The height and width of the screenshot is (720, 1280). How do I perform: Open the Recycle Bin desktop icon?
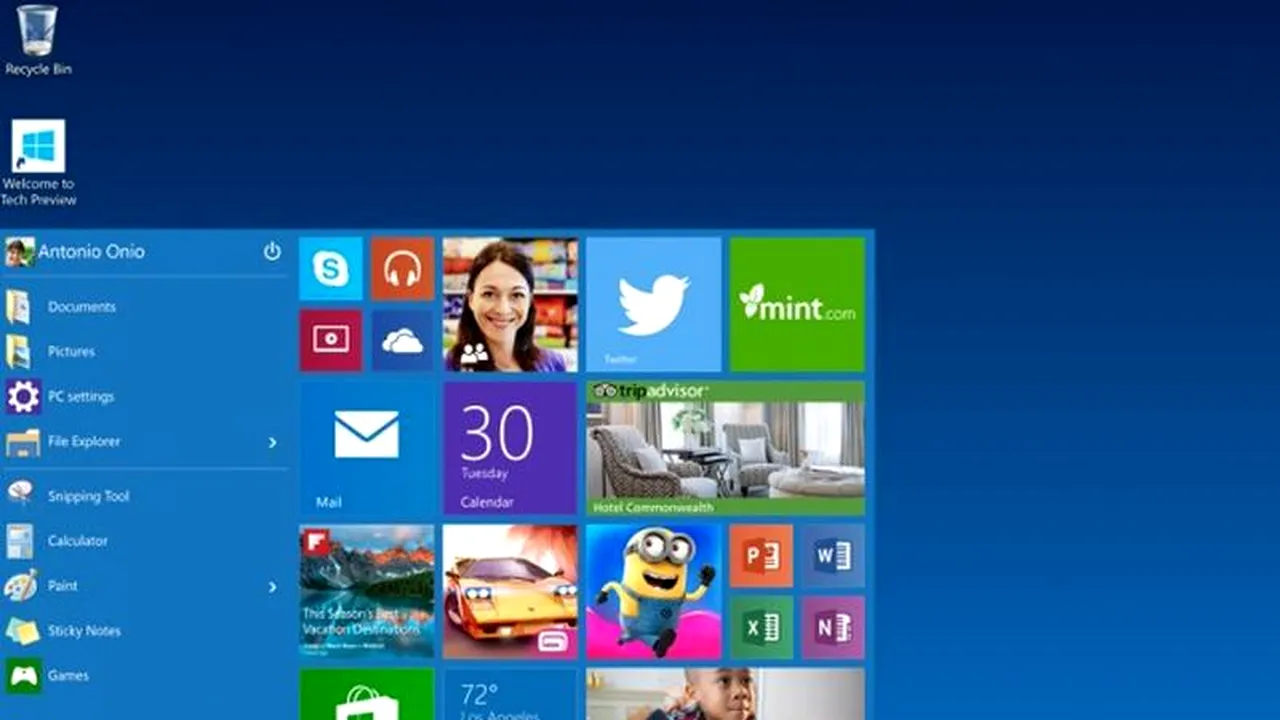(x=38, y=41)
